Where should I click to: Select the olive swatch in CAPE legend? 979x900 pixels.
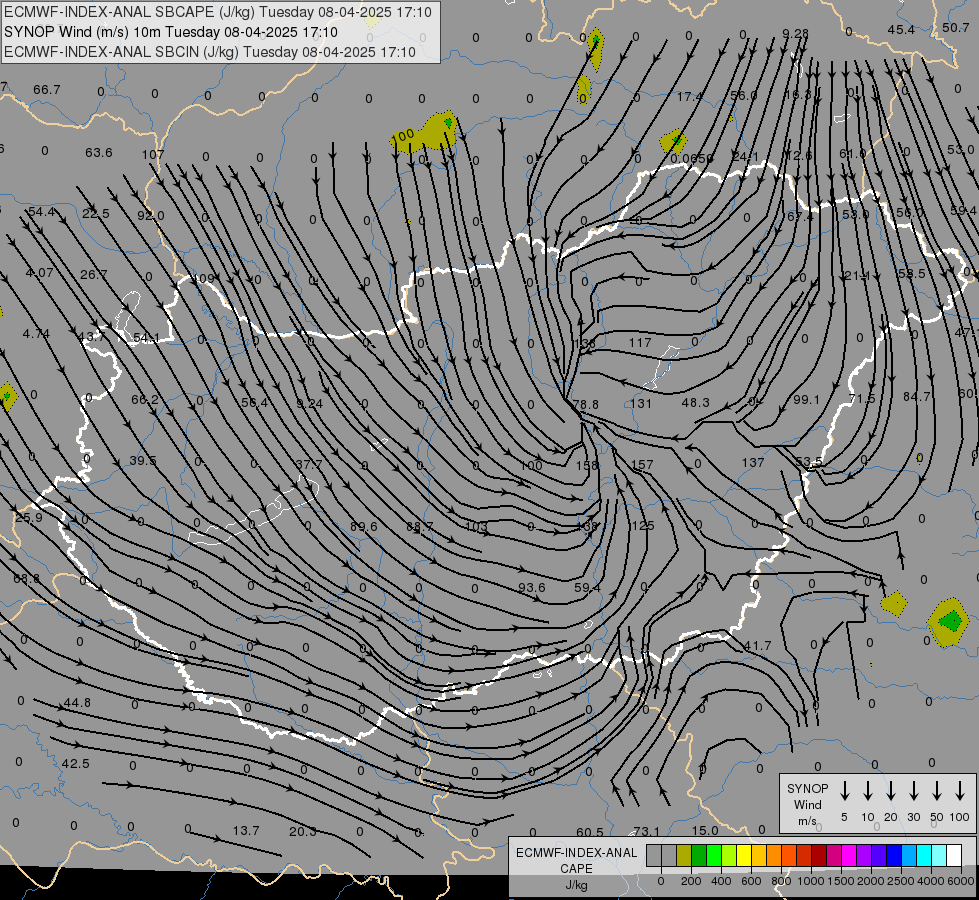point(684,855)
